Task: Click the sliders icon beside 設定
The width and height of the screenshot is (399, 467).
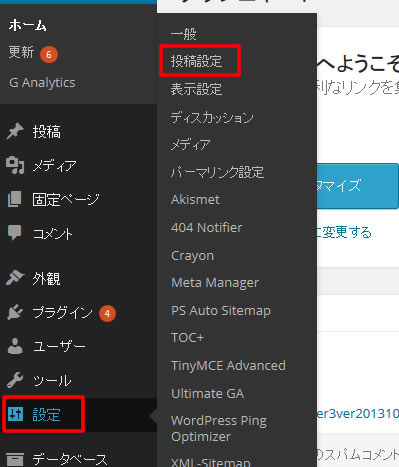Action: (15, 414)
